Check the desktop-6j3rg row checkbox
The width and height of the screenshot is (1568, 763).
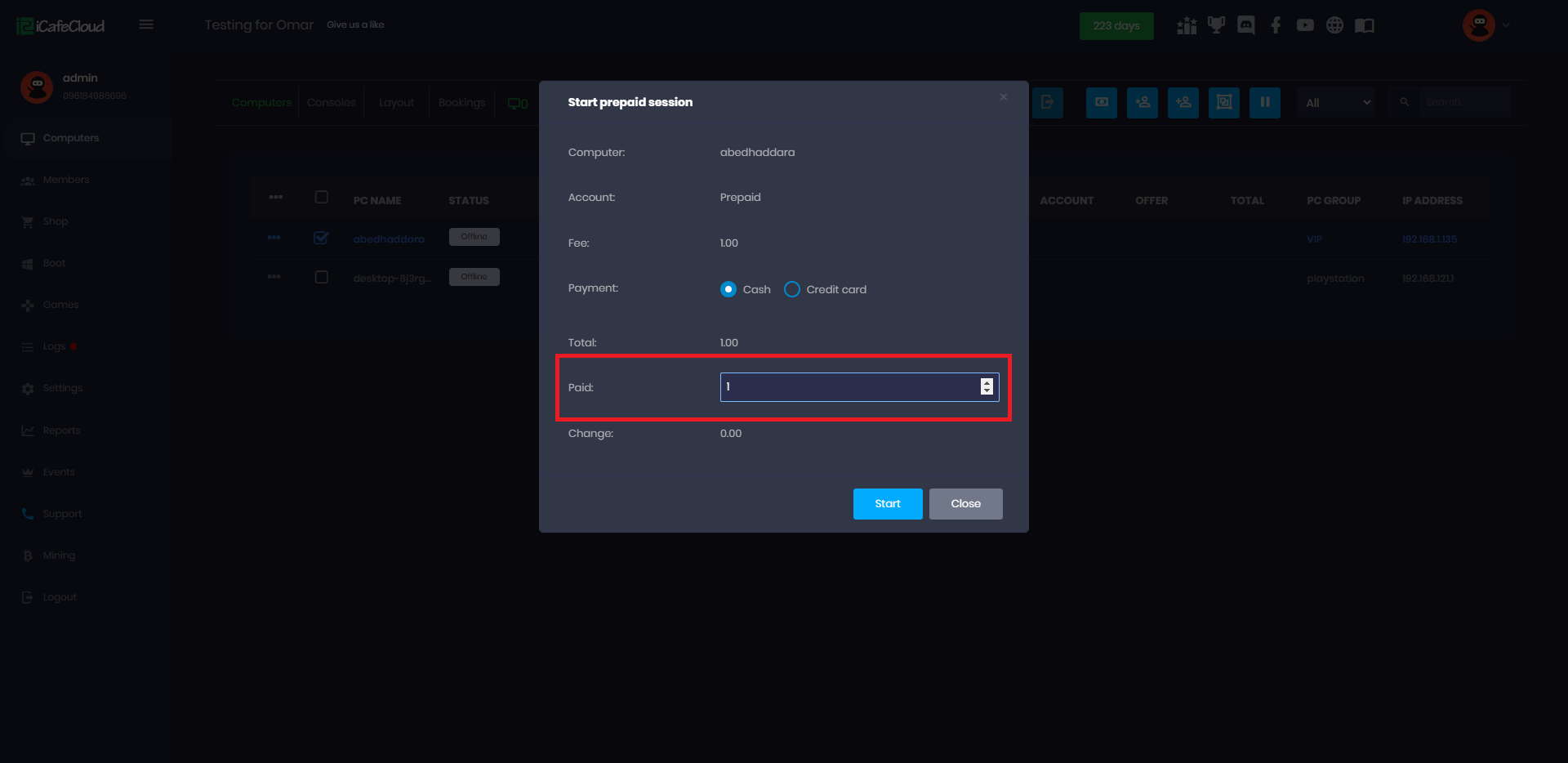click(322, 277)
